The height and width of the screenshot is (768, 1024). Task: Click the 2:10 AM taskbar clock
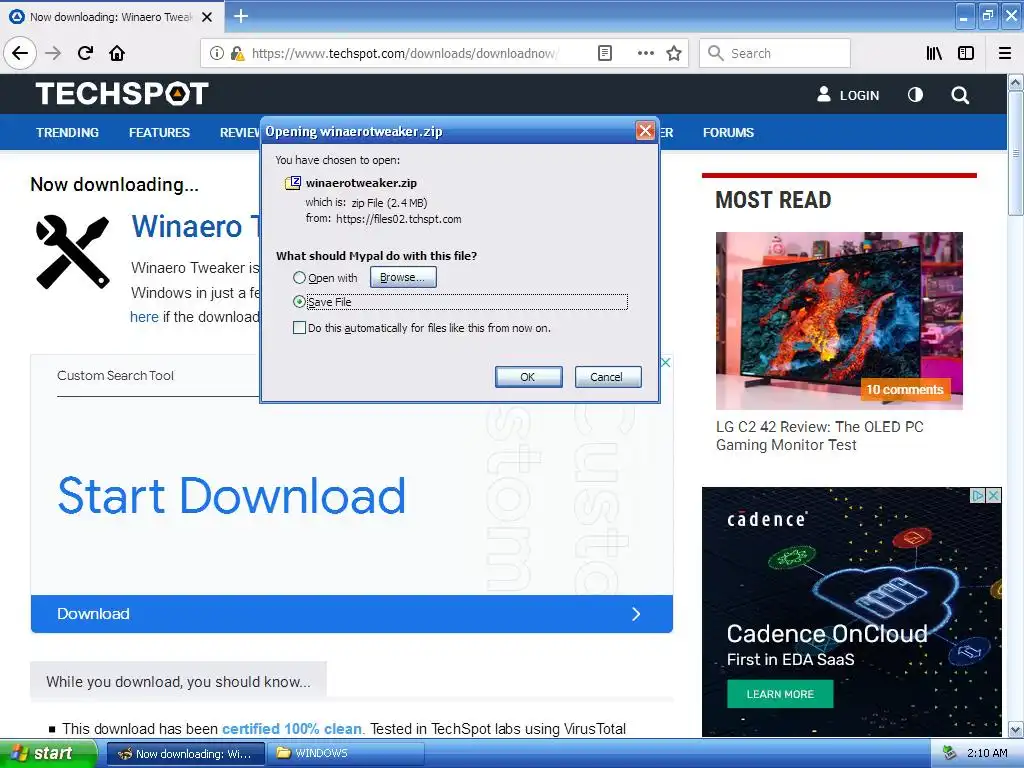click(x=987, y=753)
